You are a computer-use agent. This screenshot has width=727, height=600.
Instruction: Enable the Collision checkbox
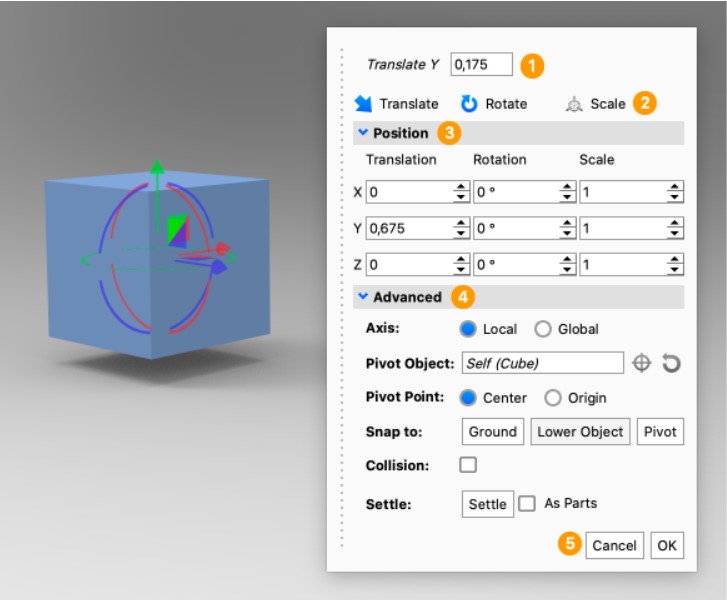tap(468, 465)
